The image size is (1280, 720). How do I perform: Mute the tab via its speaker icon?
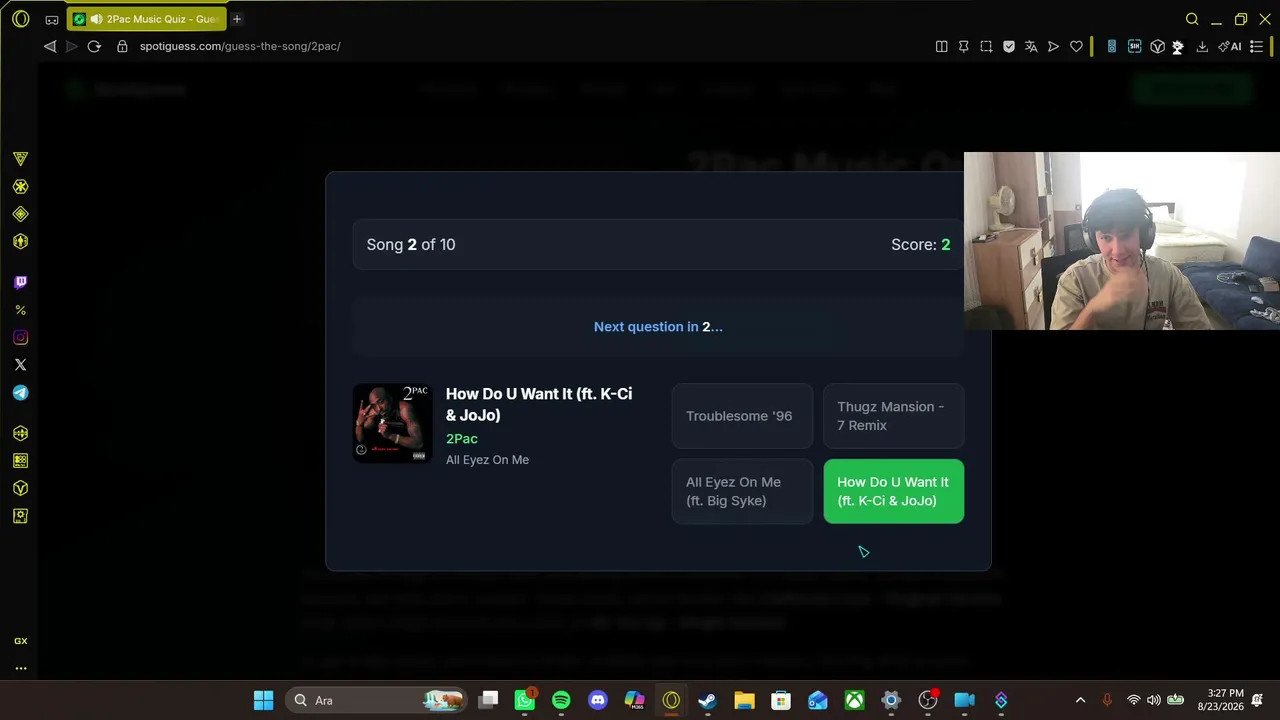(96, 19)
